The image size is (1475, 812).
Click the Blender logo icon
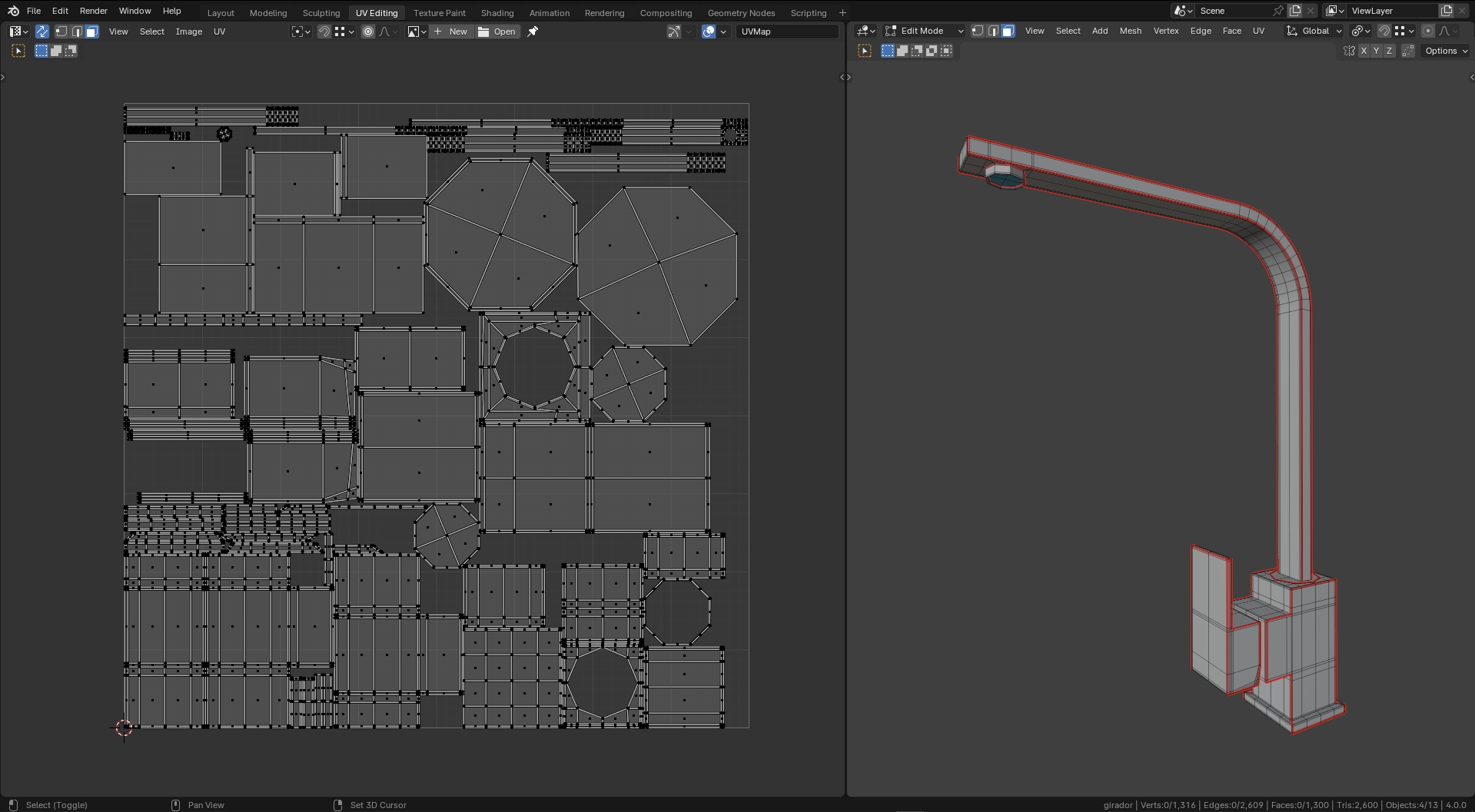(x=13, y=11)
